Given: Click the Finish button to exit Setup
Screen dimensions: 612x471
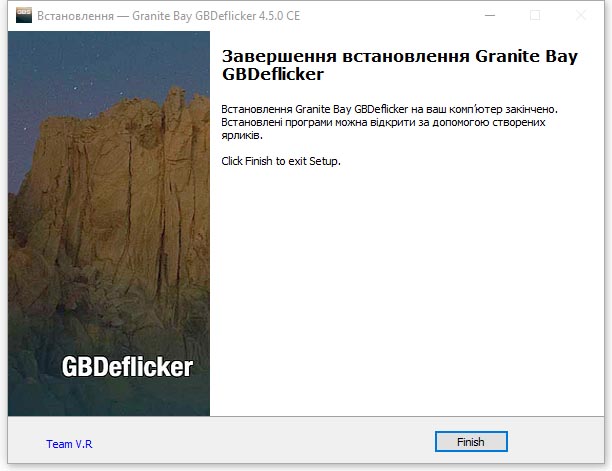Looking at the screenshot, I should (x=471, y=442).
